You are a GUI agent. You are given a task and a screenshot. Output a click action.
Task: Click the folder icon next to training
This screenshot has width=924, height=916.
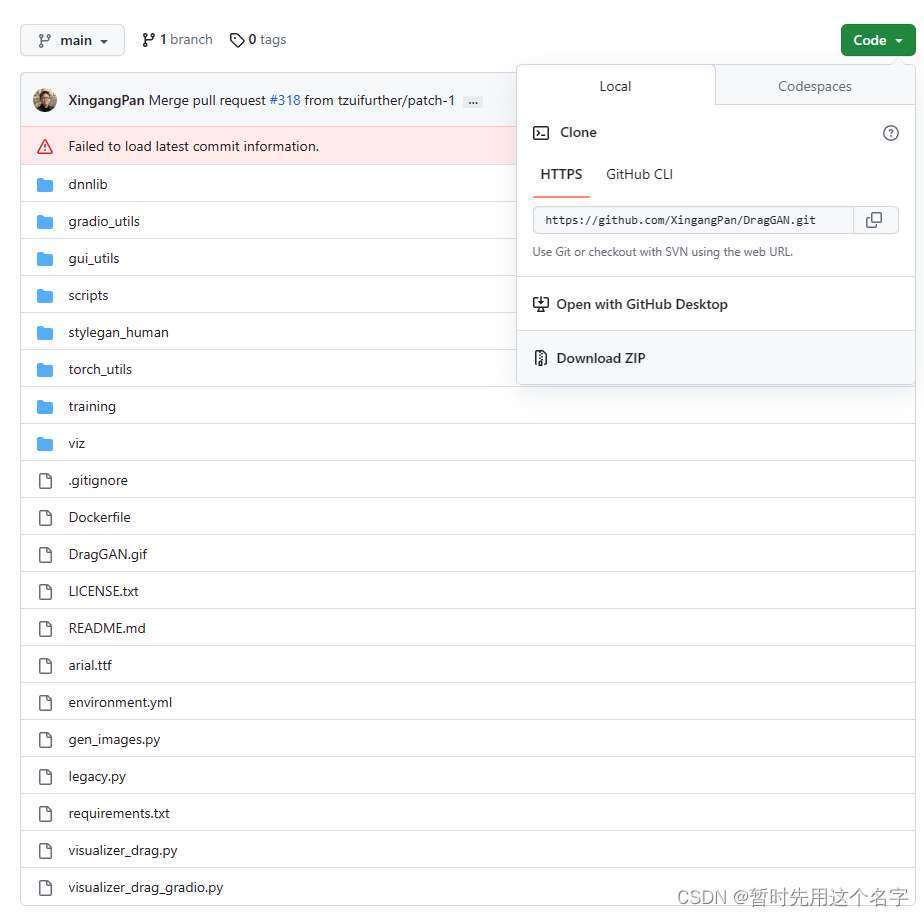(x=45, y=407)
